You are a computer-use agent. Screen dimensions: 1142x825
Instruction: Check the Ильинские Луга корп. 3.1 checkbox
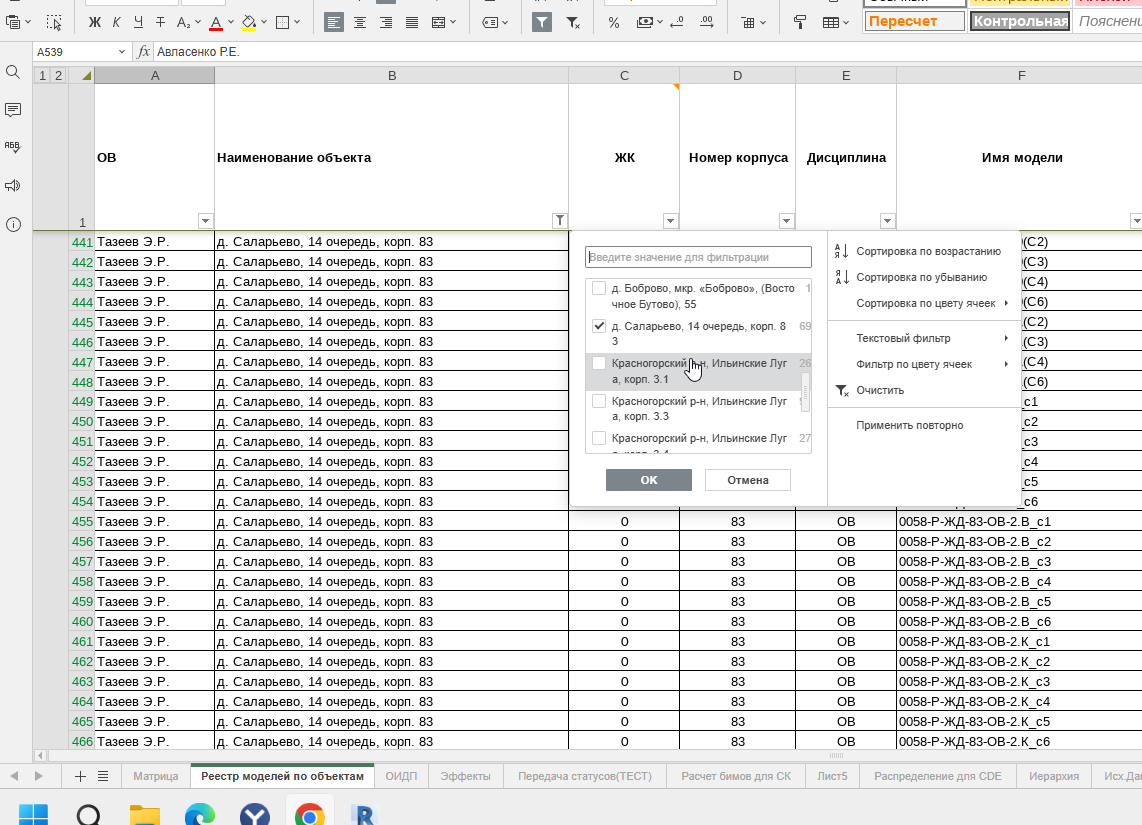tap(599, 364)
